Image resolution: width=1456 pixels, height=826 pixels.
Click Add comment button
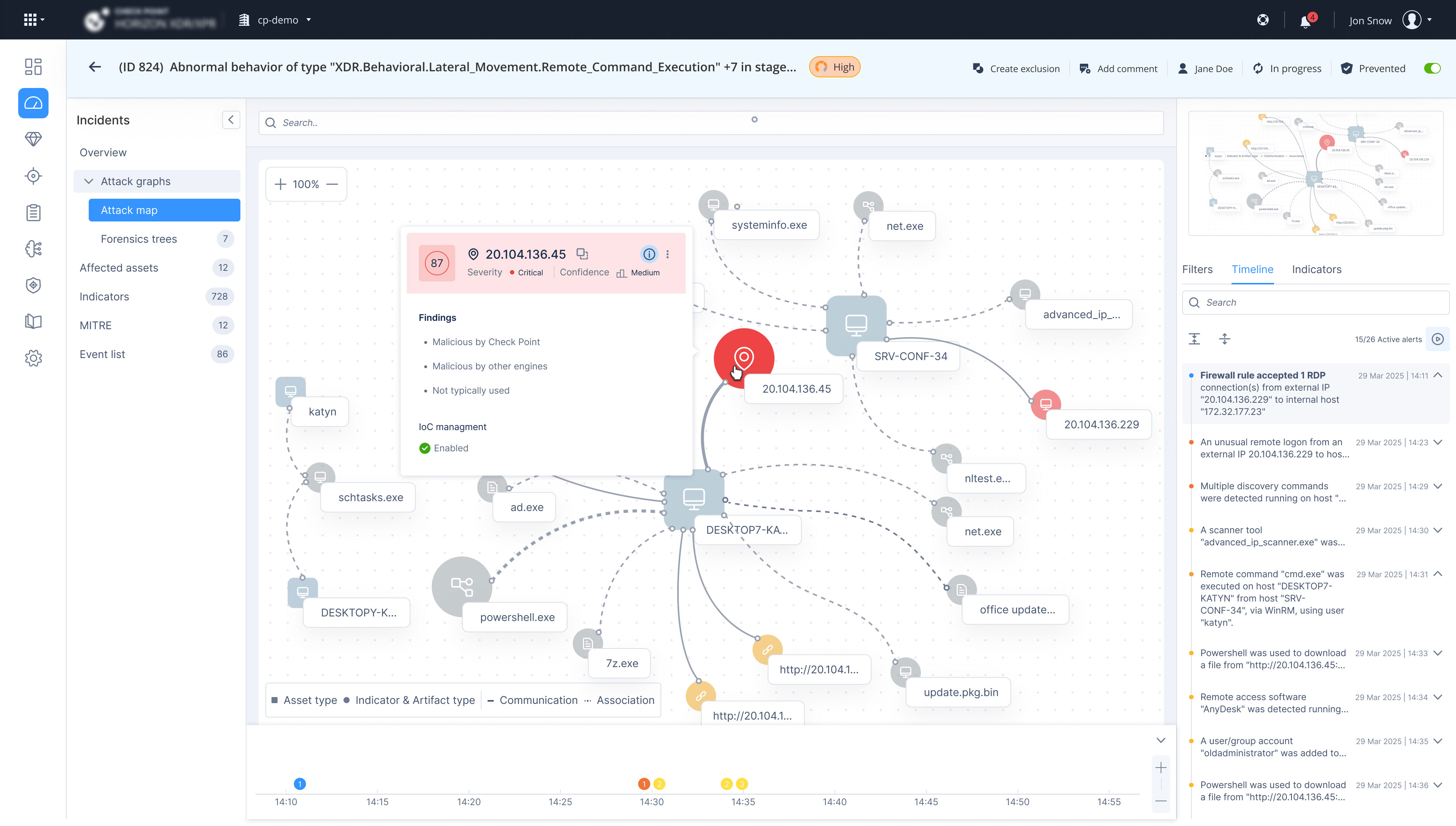(x=1118, y=68)
